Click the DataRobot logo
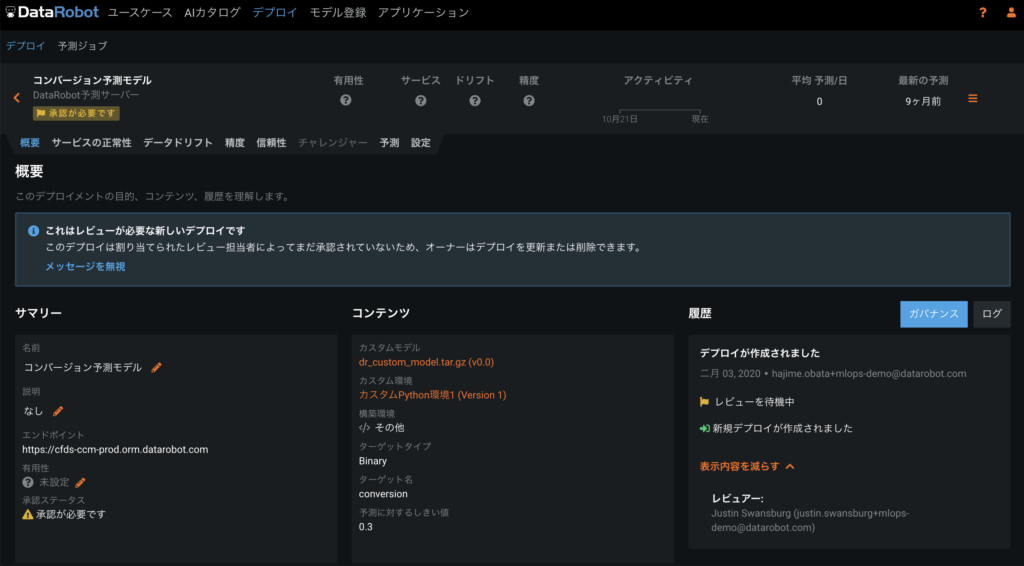 tap(52, 12)
